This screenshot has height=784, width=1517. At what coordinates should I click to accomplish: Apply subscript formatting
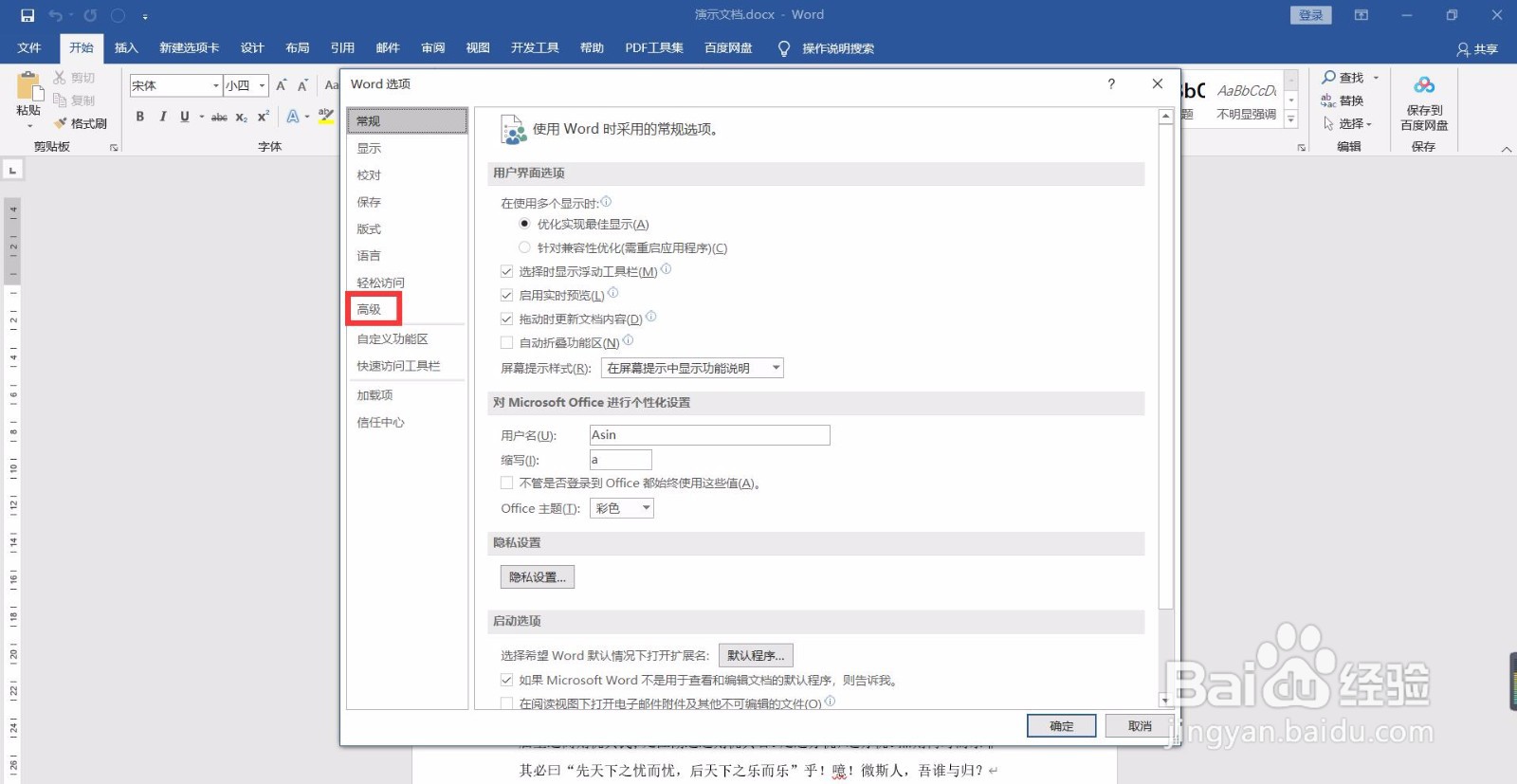[242, 117]
